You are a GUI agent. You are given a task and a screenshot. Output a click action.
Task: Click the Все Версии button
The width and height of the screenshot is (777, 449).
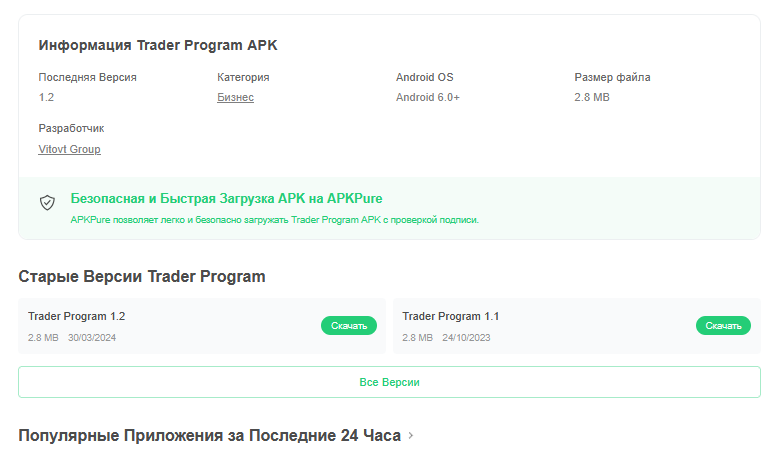[x=389, y=382]
